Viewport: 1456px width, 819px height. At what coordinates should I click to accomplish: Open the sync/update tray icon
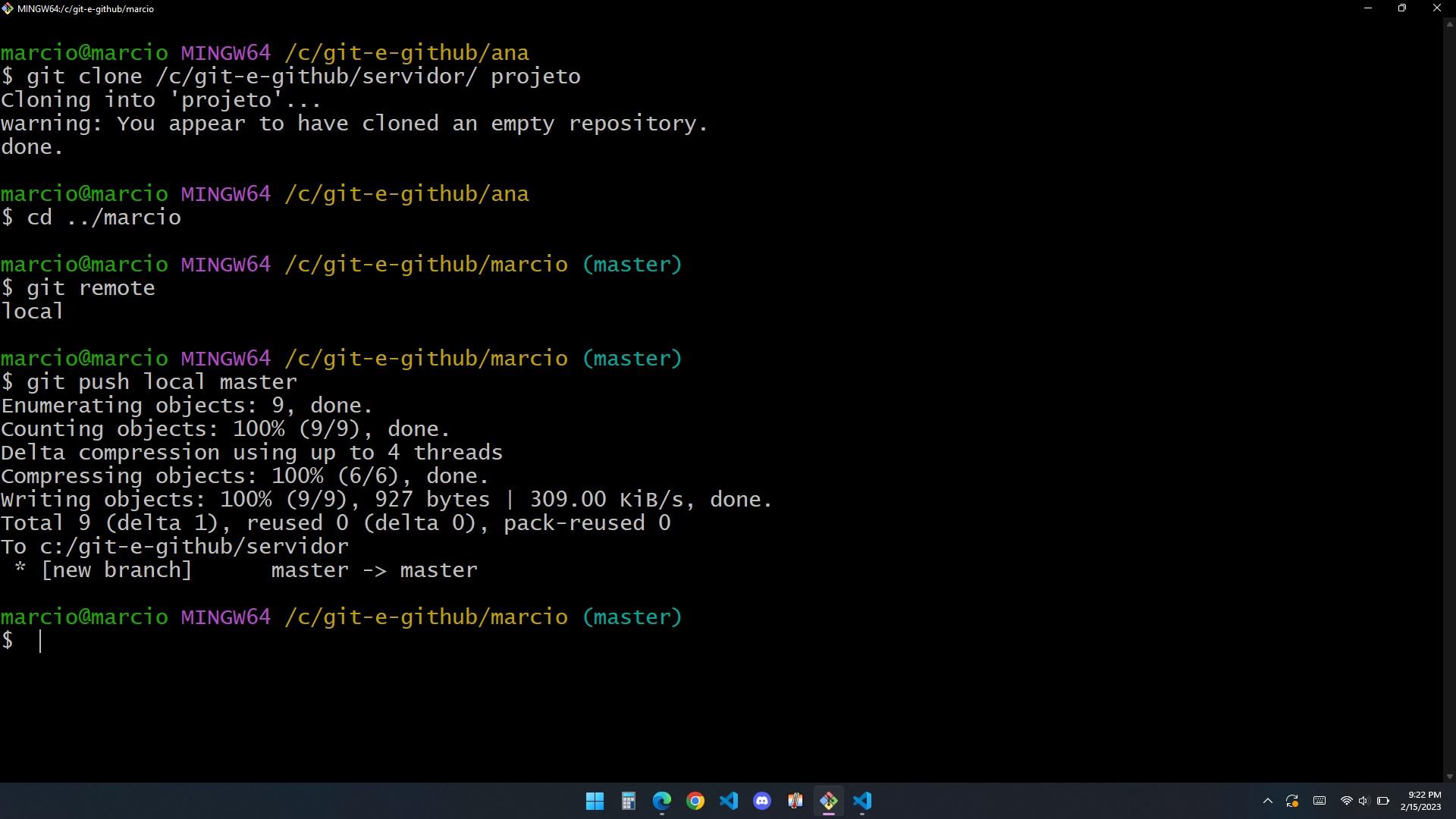click(1292, 801)
